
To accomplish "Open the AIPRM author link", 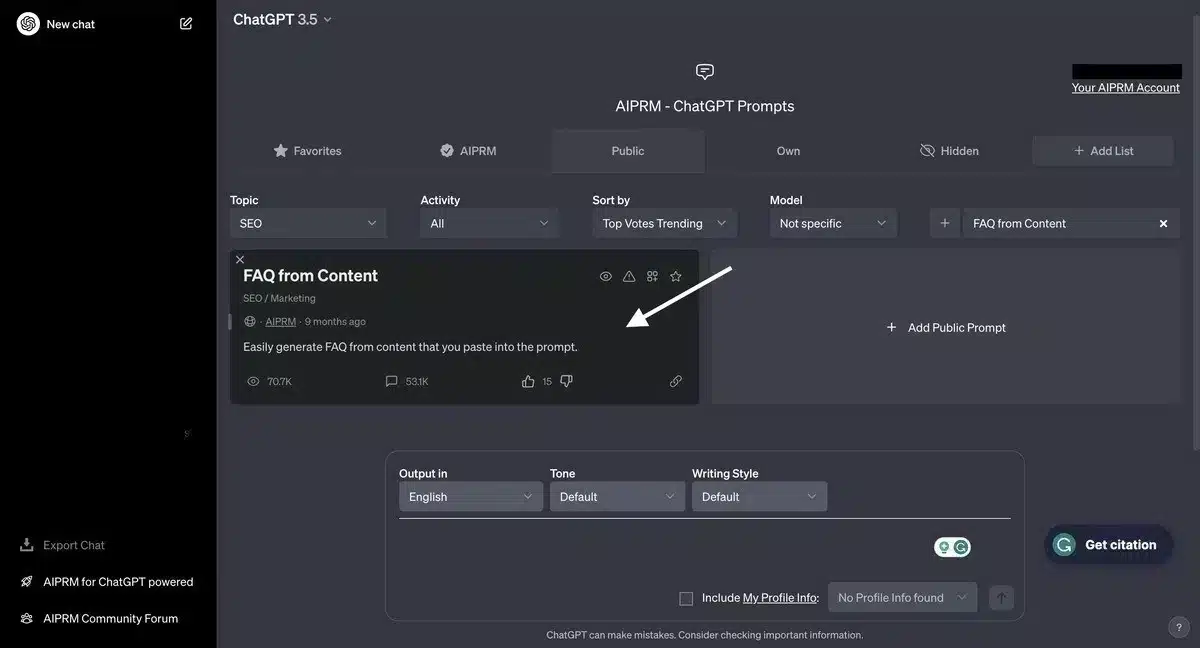I will (x=281, y=322).
